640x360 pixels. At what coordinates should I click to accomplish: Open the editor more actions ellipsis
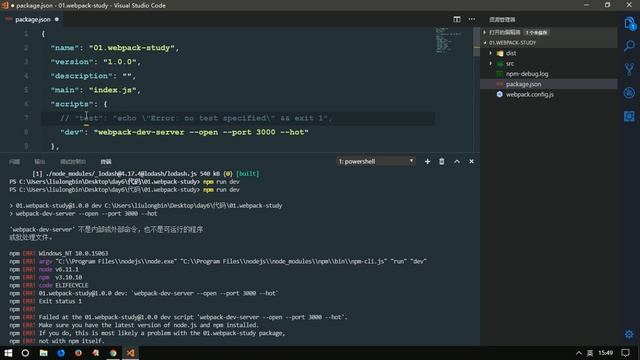pyautogui.click(x=472, y=19)
